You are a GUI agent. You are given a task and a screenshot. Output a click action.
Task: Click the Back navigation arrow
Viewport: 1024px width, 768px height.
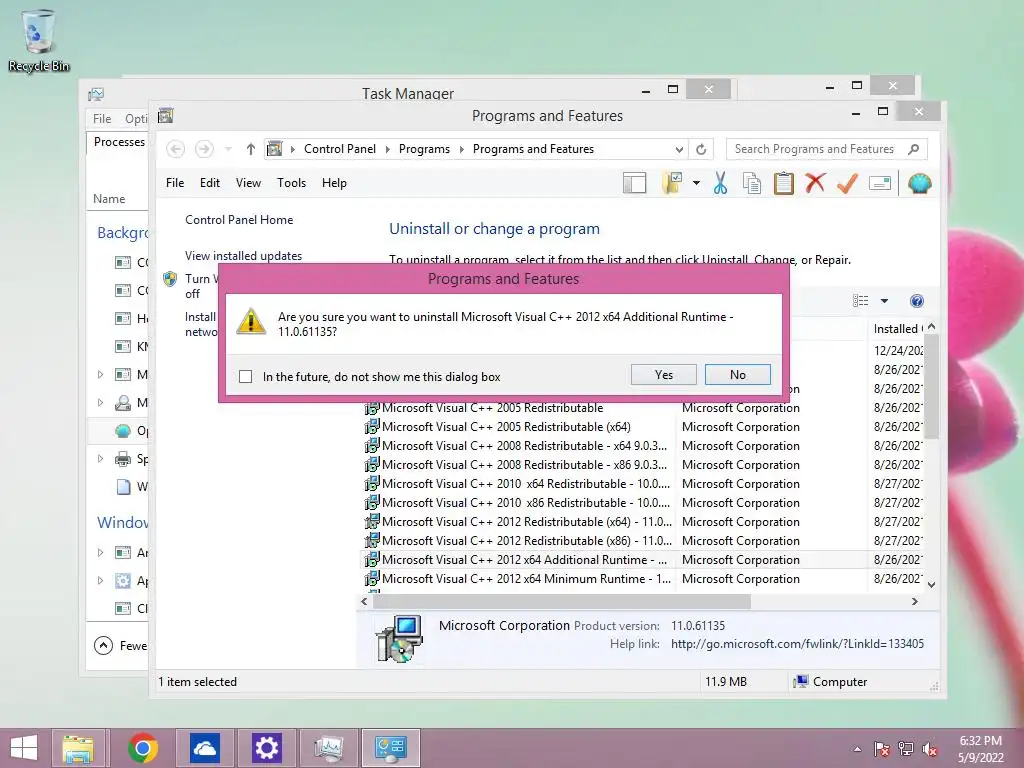click(175, 149)
